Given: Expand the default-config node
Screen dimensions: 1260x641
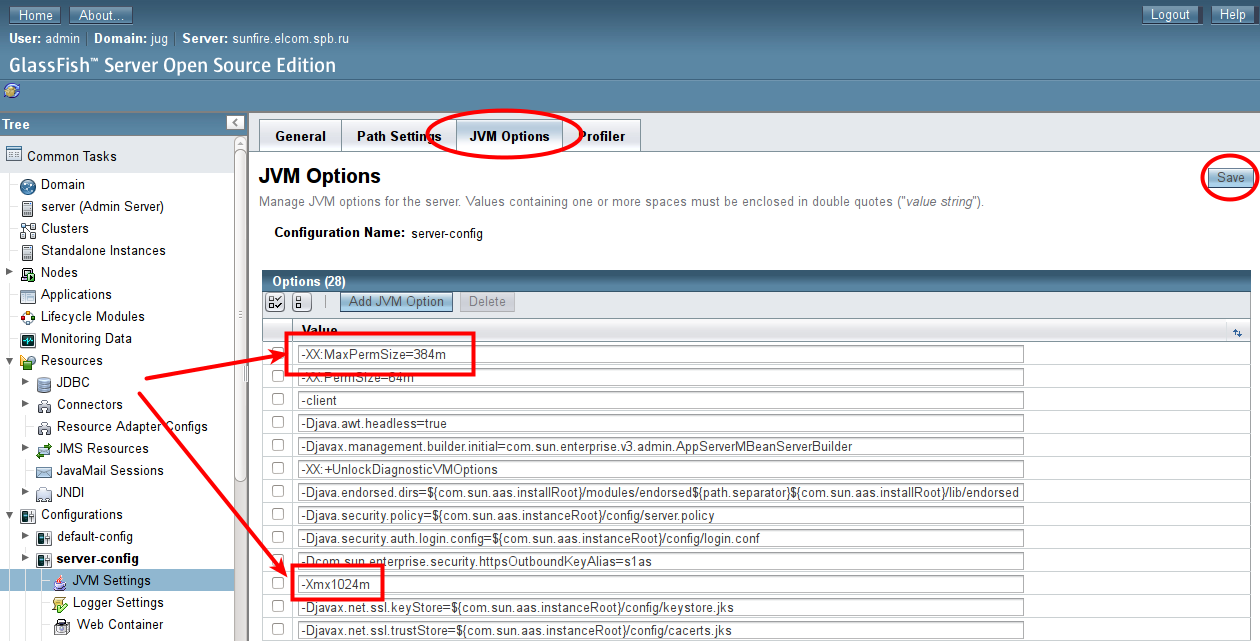Looking at the screenshot, I should (26, 536).
